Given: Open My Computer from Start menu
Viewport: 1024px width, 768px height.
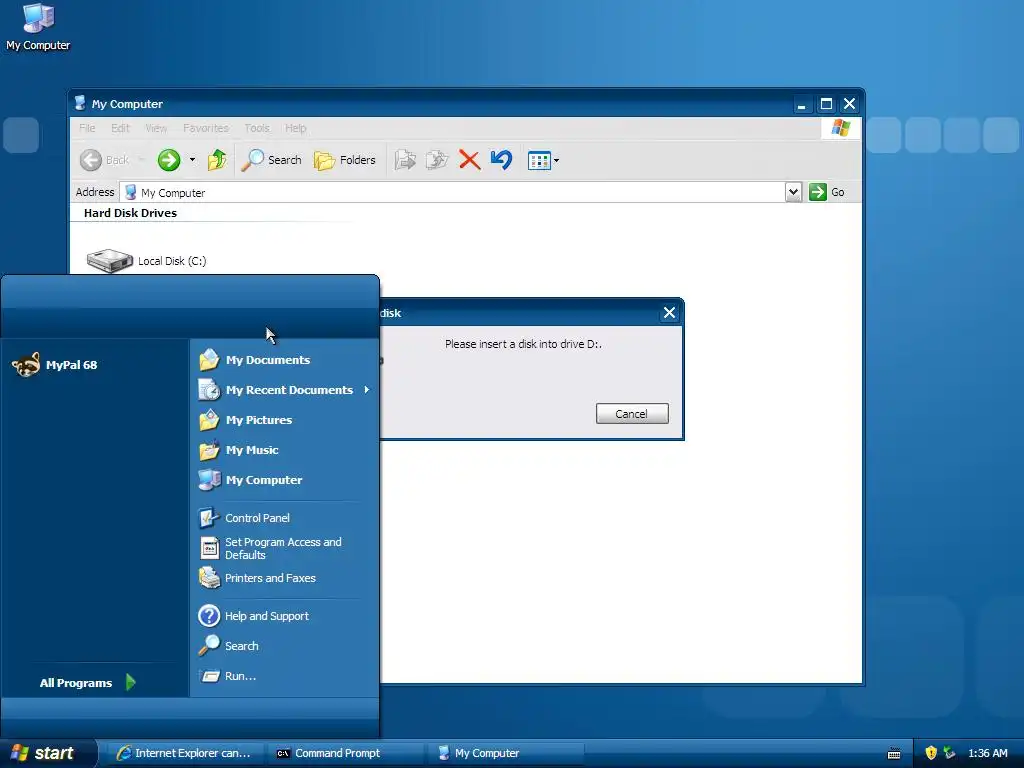Looking at the screenshot, I should [x=251, y=480].
